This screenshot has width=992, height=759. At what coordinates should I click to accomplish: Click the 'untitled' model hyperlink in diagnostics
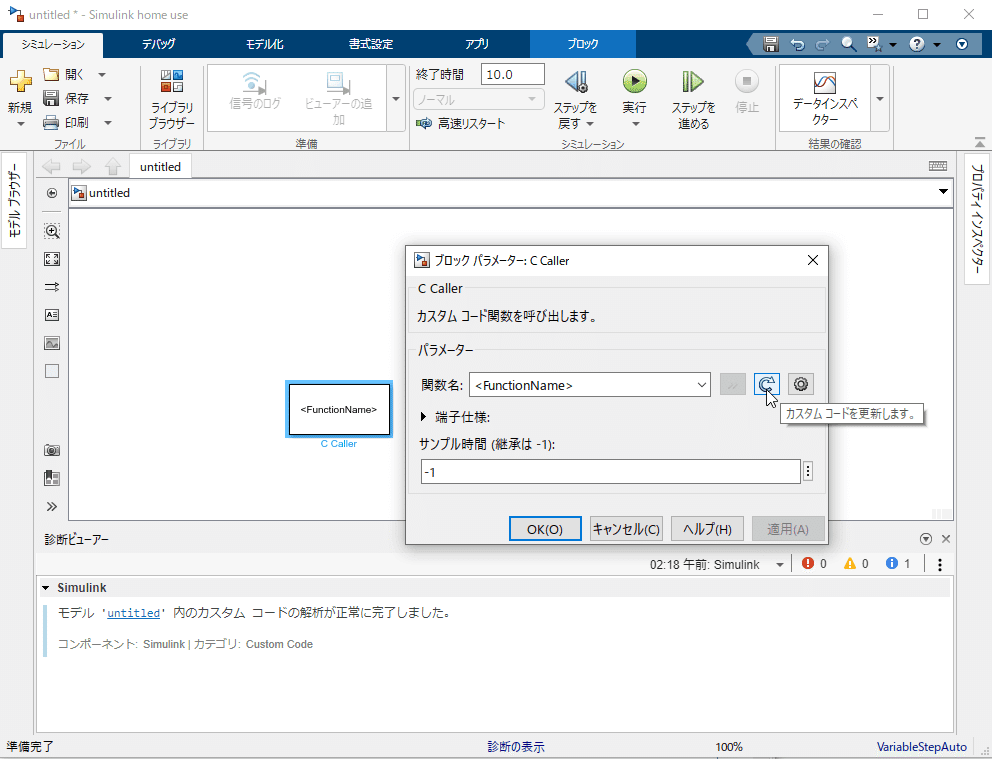(x=133, y=613)
